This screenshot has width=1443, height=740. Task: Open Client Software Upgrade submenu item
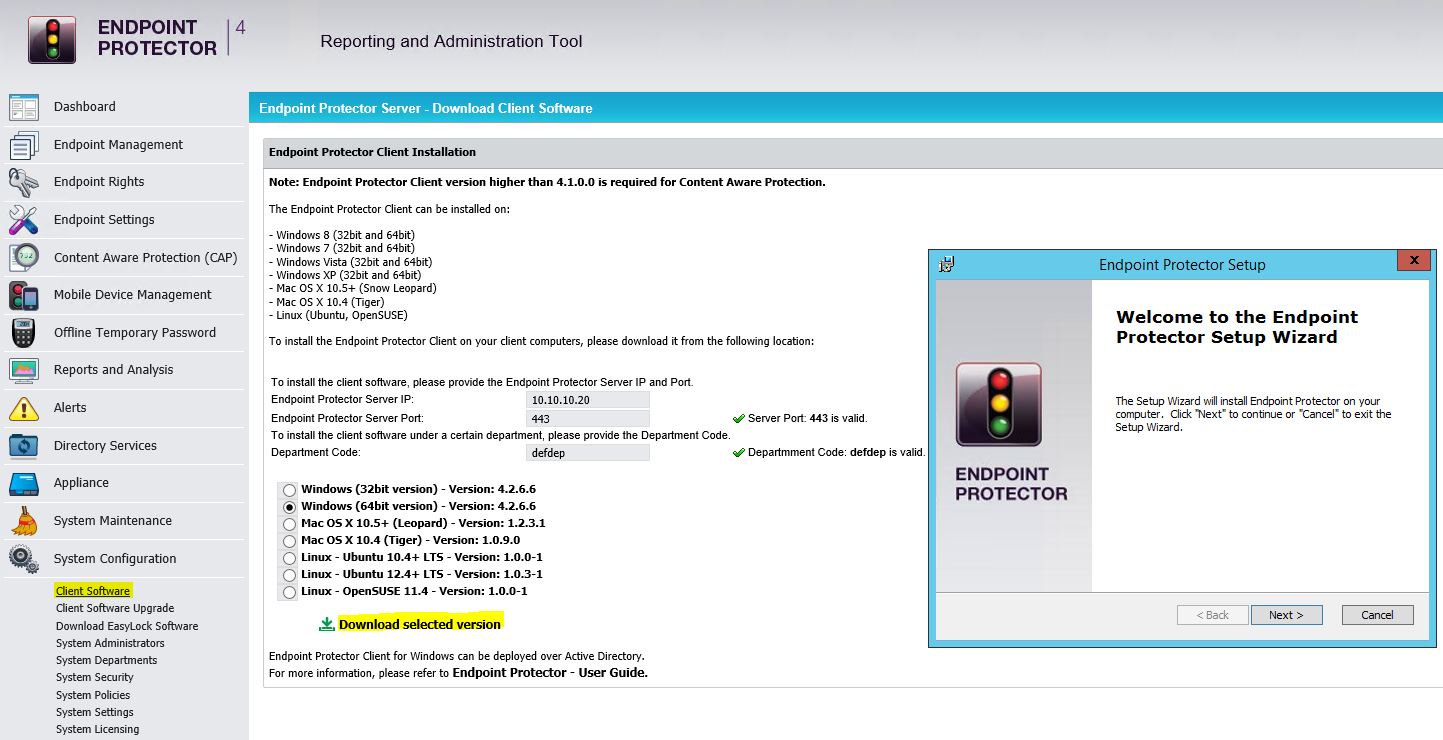click(115, 608)
